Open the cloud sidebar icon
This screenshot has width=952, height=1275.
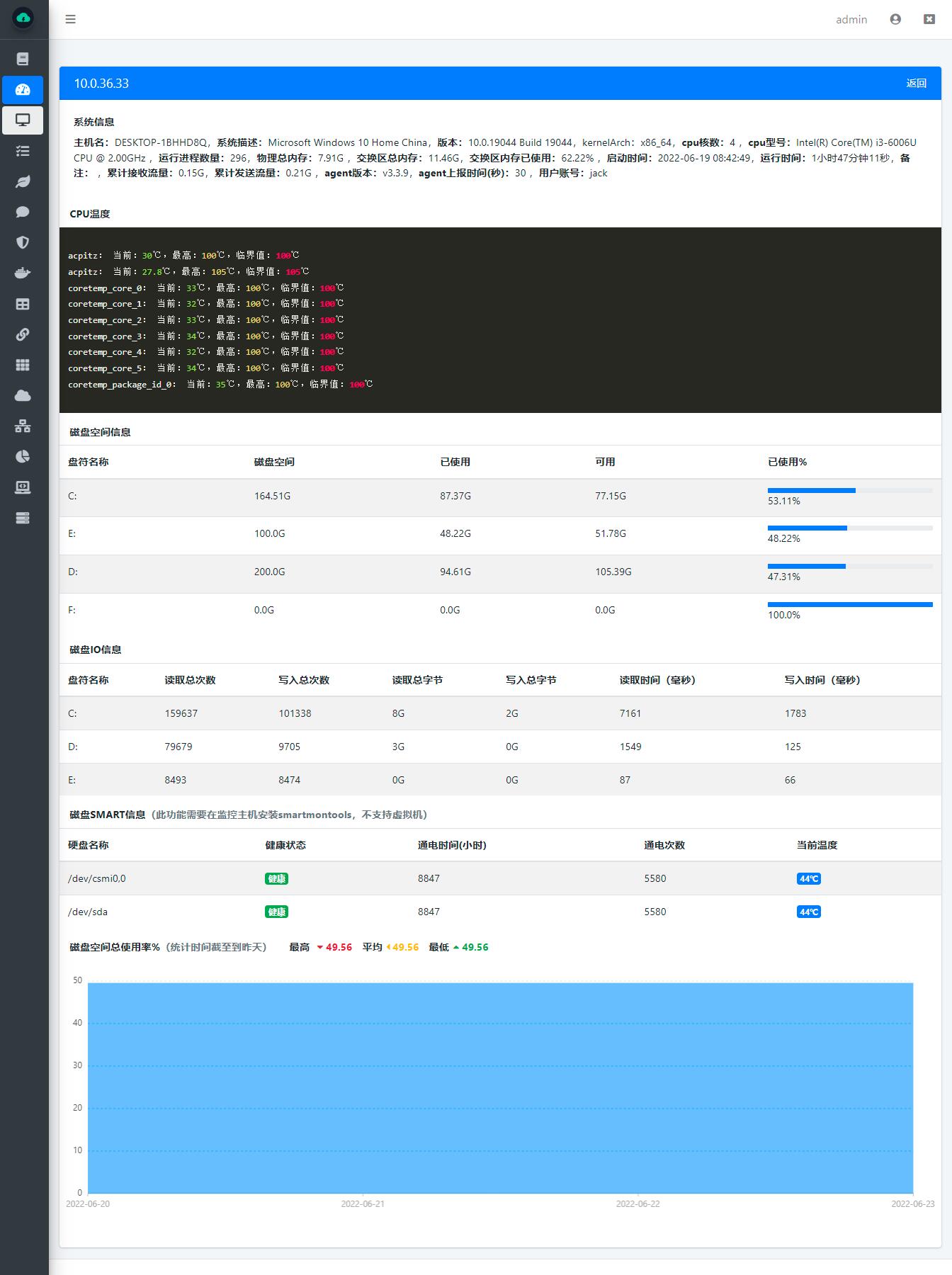pos(23,395)
